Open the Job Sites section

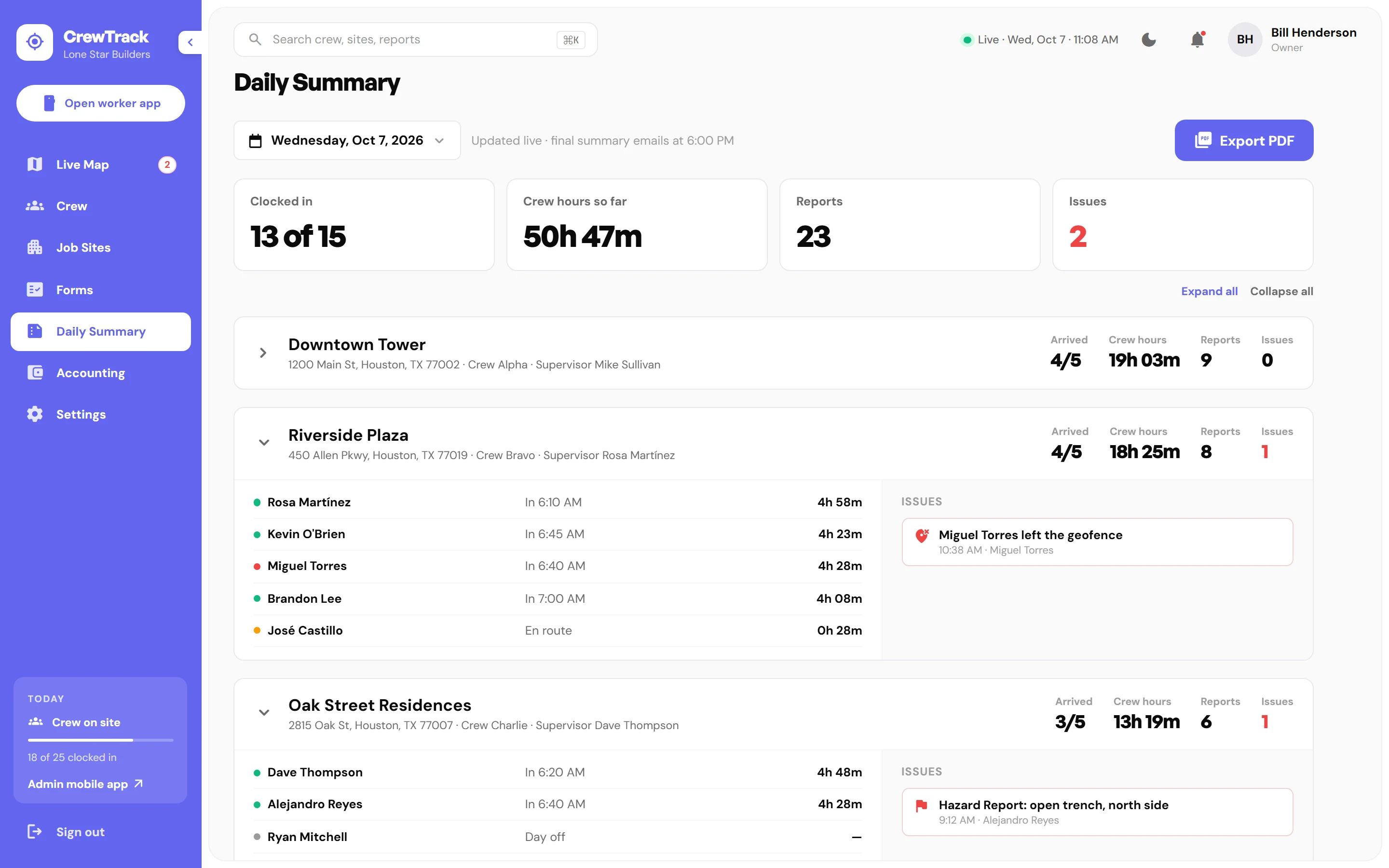(x=101, y=247)
